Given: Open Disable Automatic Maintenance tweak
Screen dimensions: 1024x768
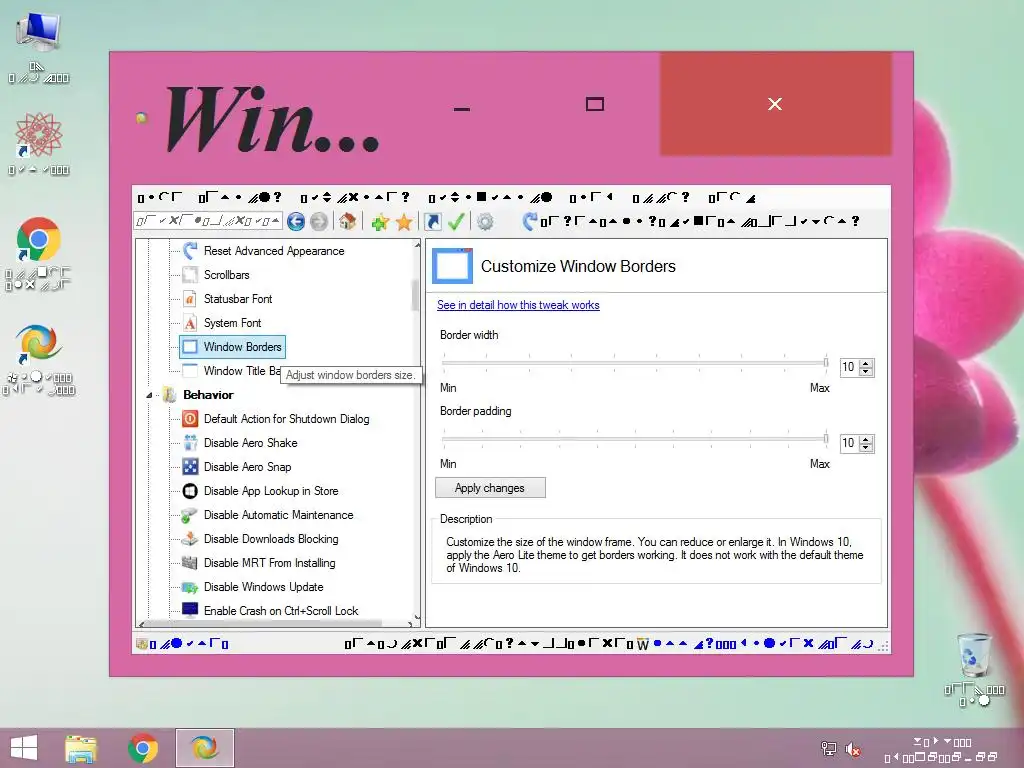Looking at the screenshot, I should point(278,515).
